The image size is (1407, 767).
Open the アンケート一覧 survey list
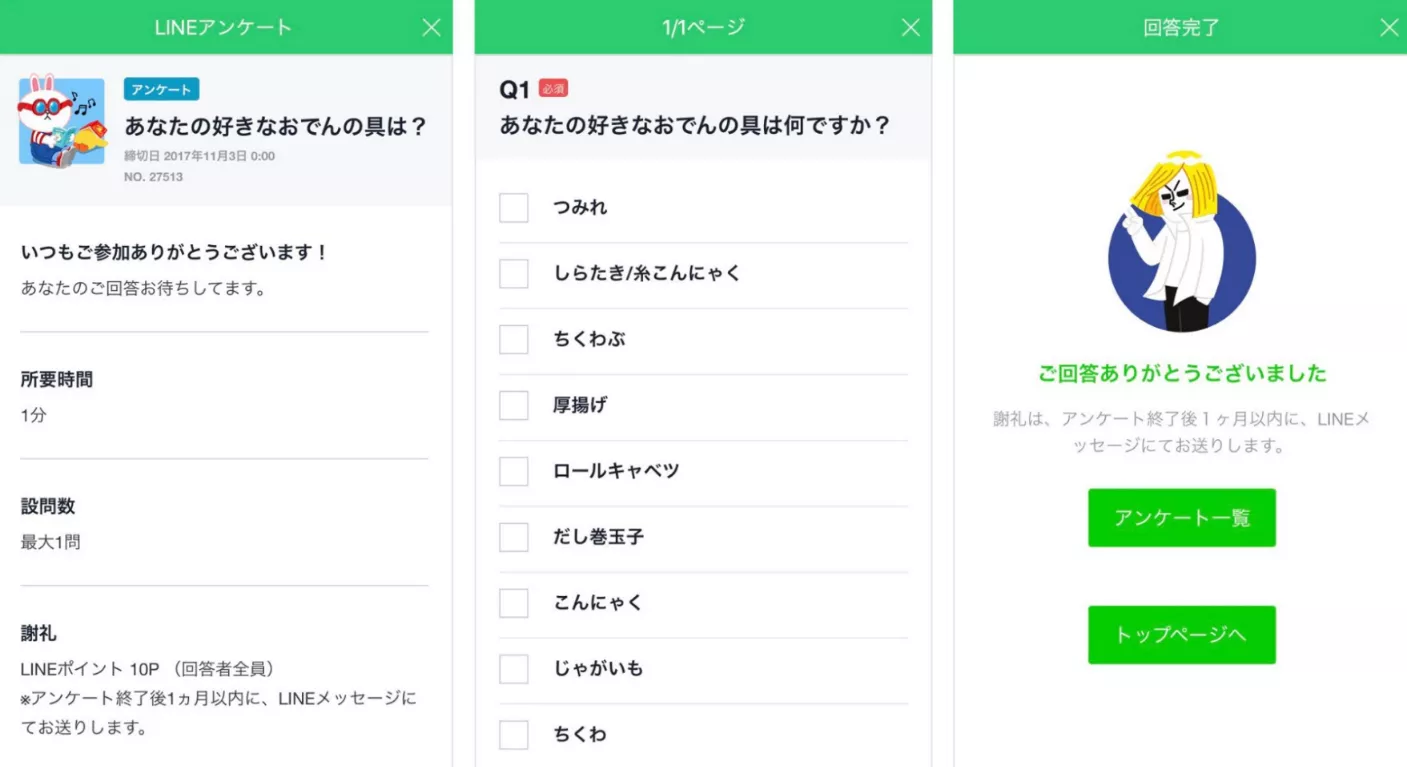coord(1181,518)
